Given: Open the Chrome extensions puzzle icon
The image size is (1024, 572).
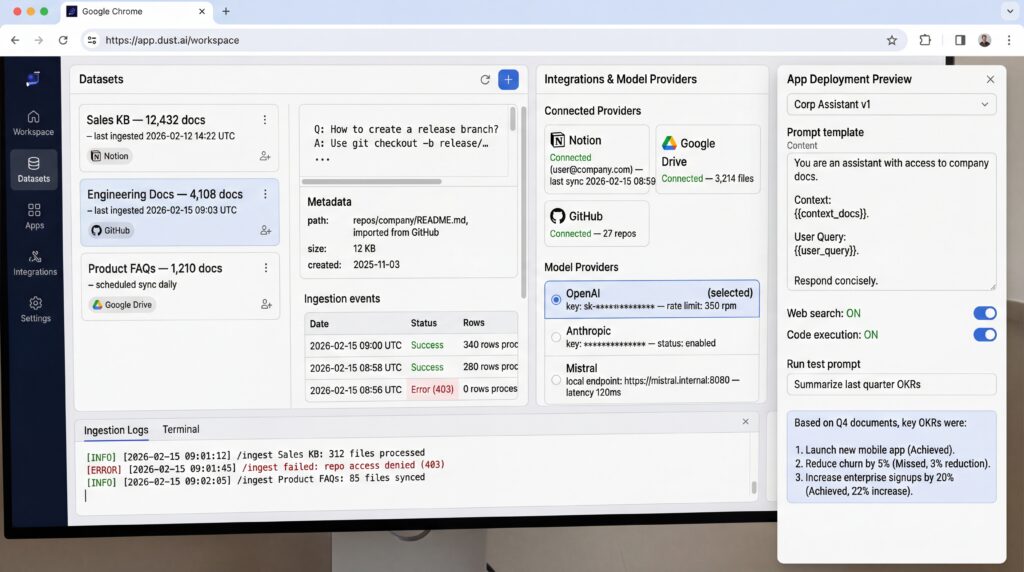Looking at the screenshot, I should tap(925, 40).
